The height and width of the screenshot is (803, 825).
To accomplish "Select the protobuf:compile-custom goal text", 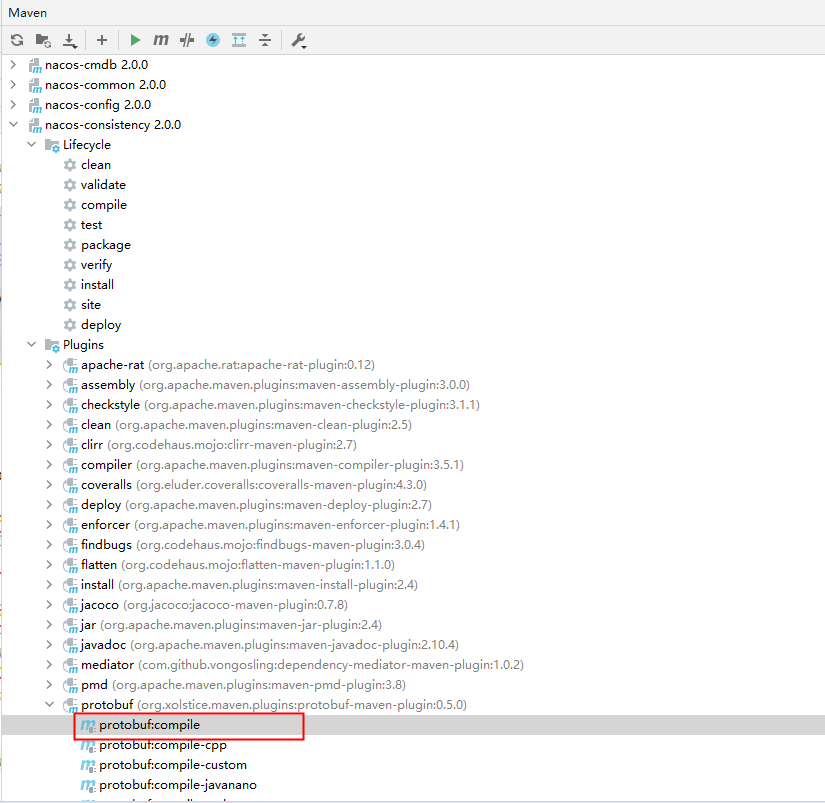I will [173, 765].
